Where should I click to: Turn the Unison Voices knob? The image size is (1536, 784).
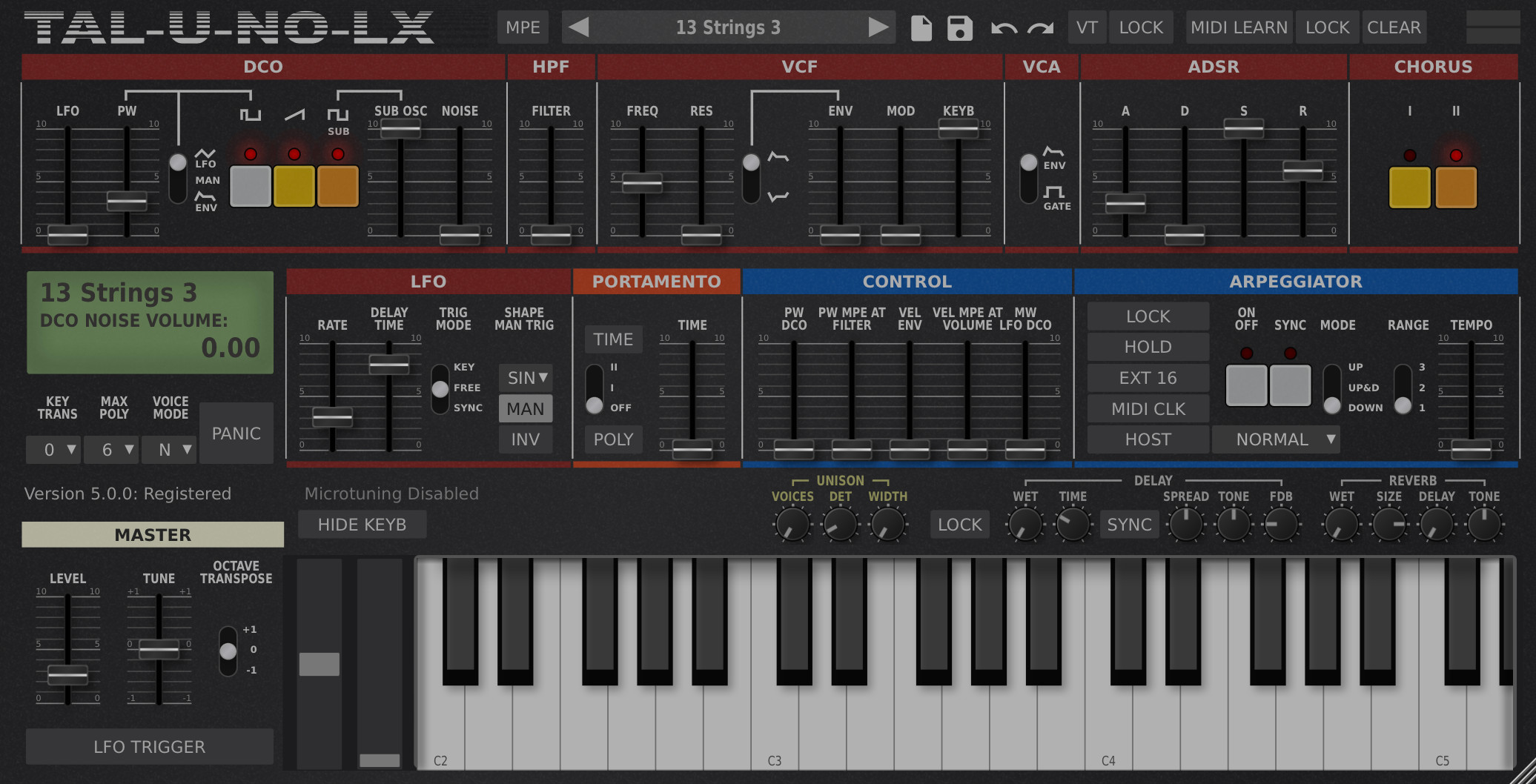pyautogui.click(x=792, y=525)
